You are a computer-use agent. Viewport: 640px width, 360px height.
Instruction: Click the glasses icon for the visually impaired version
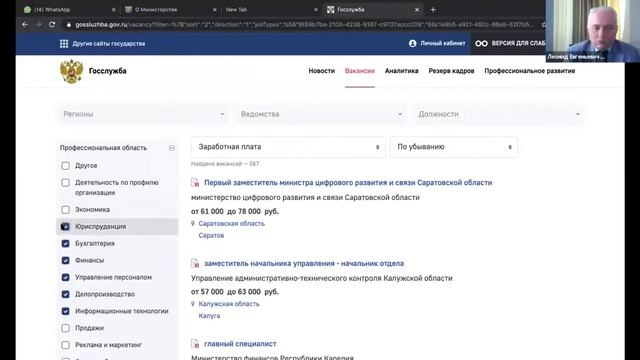coord(481,43)
